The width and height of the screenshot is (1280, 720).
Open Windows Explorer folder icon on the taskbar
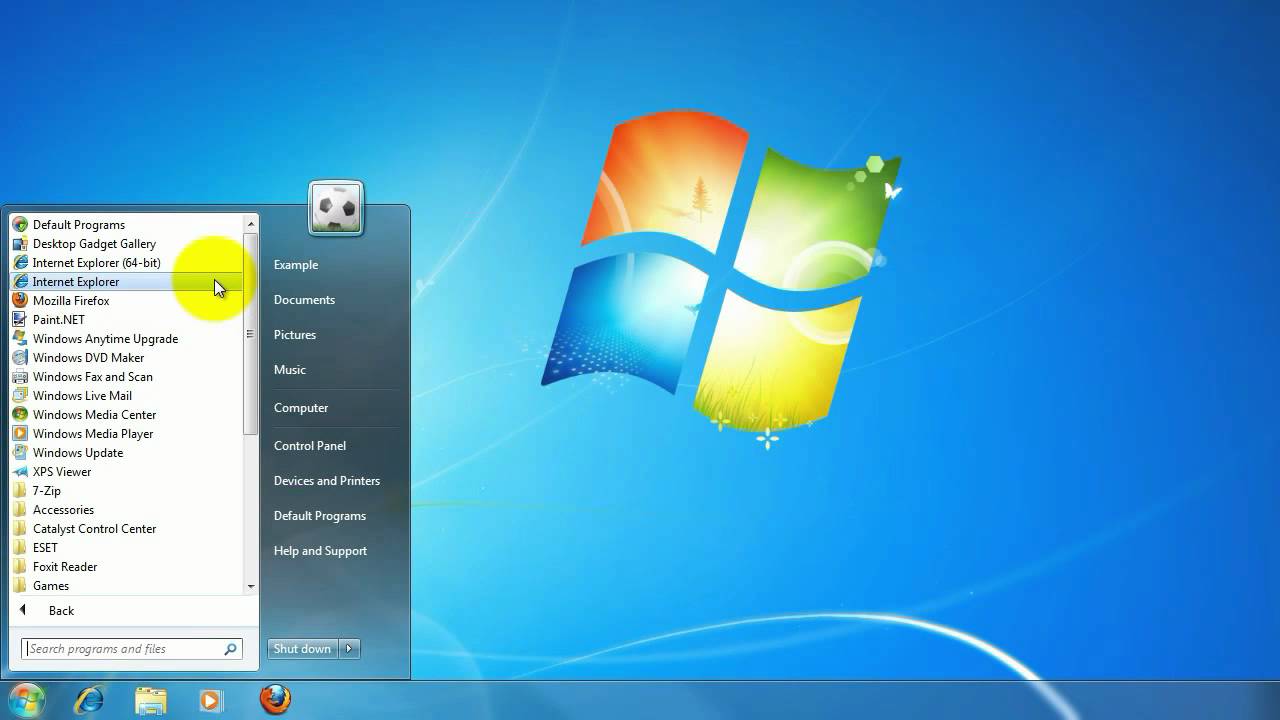(x=151, y=700)
